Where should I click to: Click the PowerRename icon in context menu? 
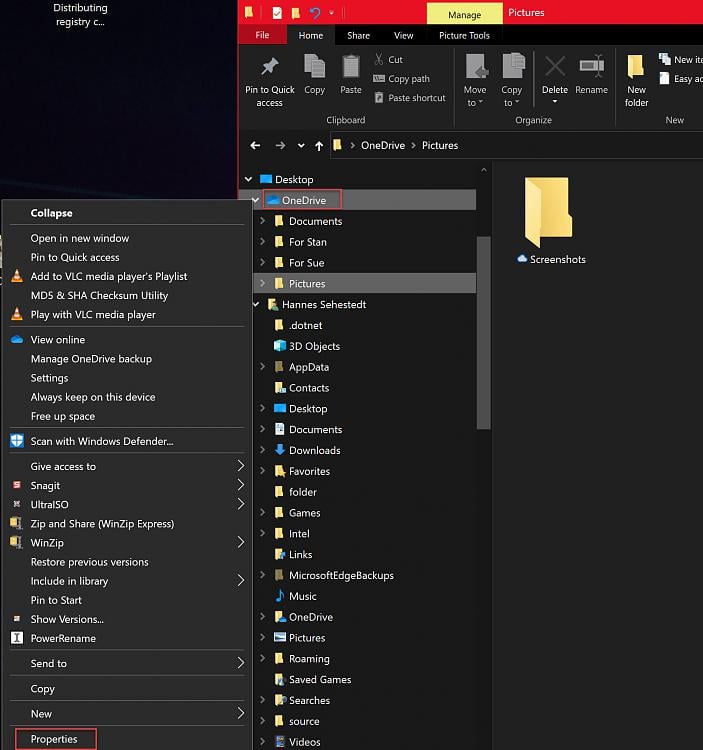pyautogui.click(x=17, y=638)
